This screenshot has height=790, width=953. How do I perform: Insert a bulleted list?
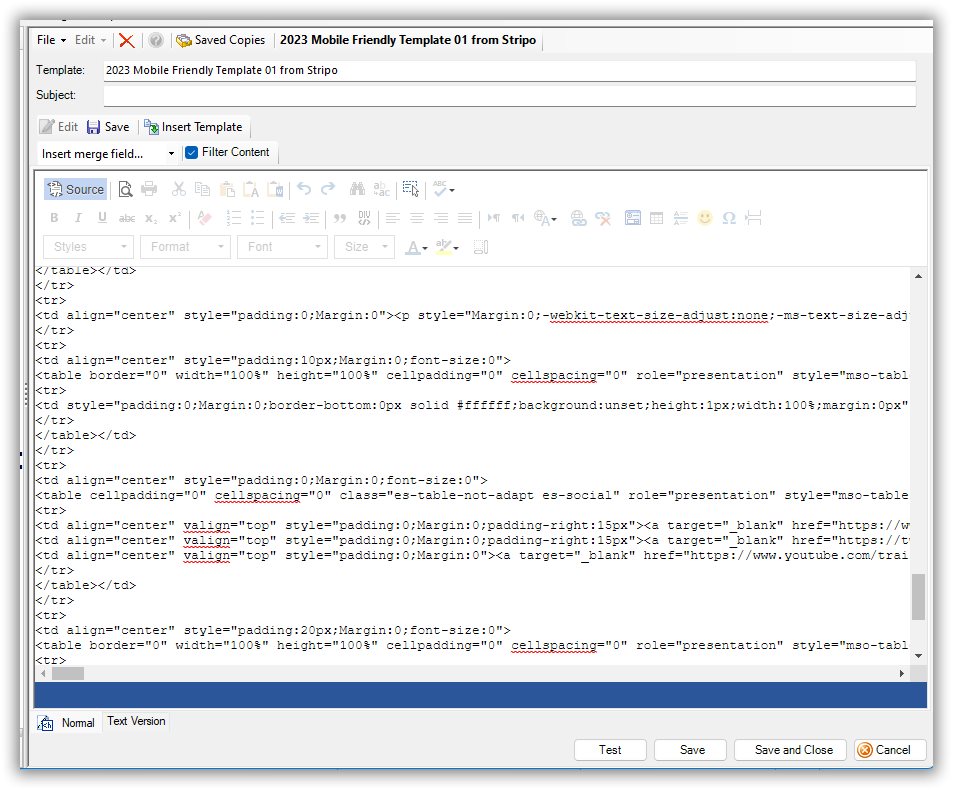(x=258, y=218)
